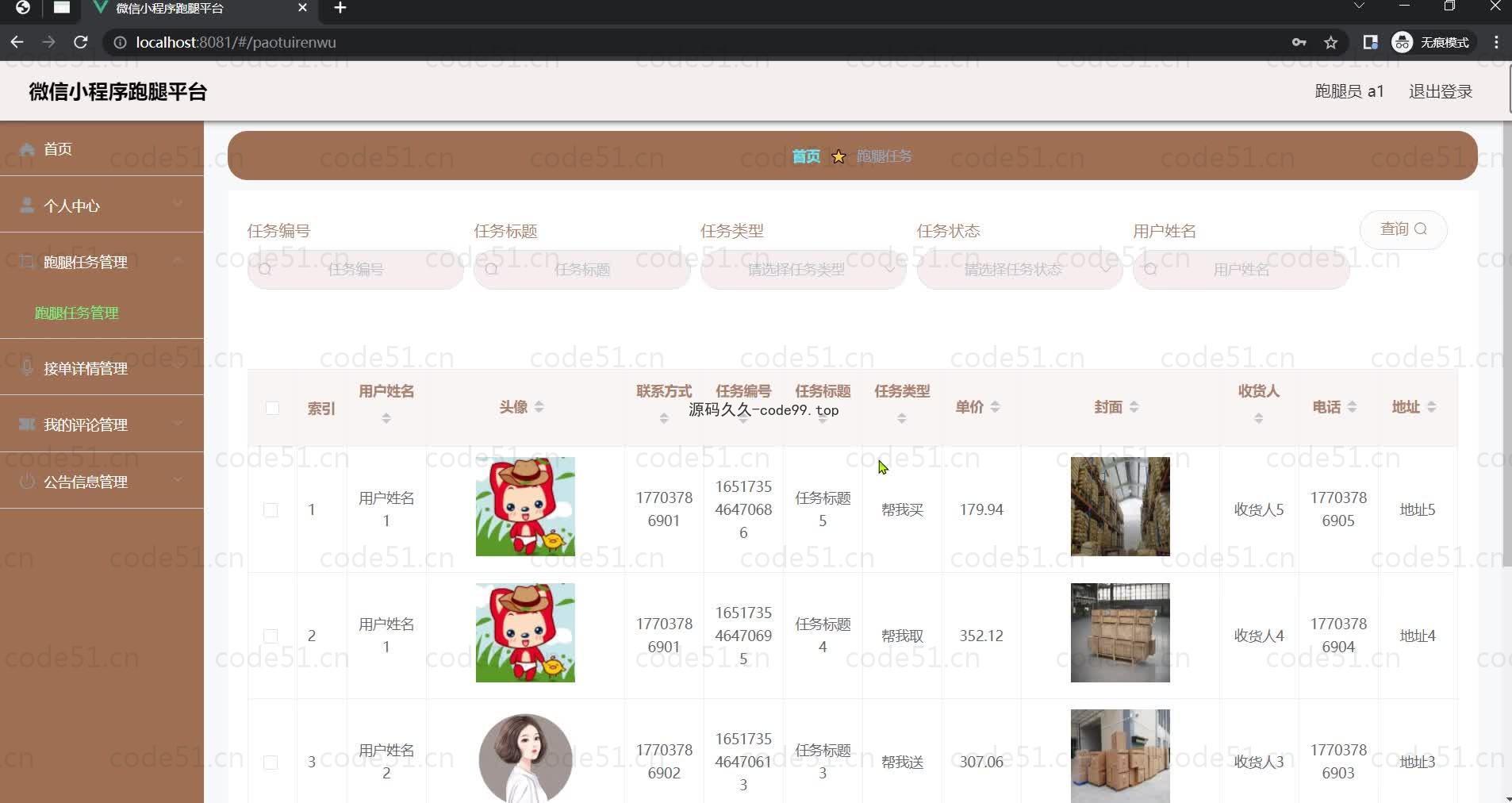Switch to the 微信小程序跑腿平台 browser tab
The width and height of the screenshot is (1512, 803).
point(198,9)
